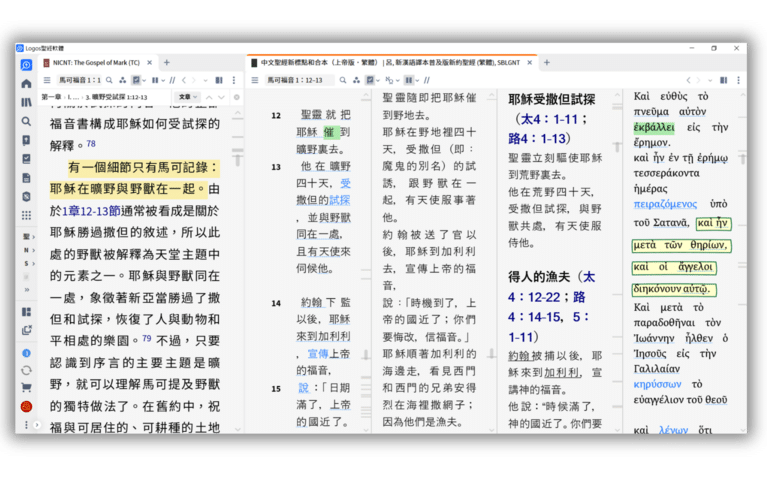Click the parallel resources slashes in NICNT panel
The width and height of the screenshot is (767, 479).
(x=173, y=80)
